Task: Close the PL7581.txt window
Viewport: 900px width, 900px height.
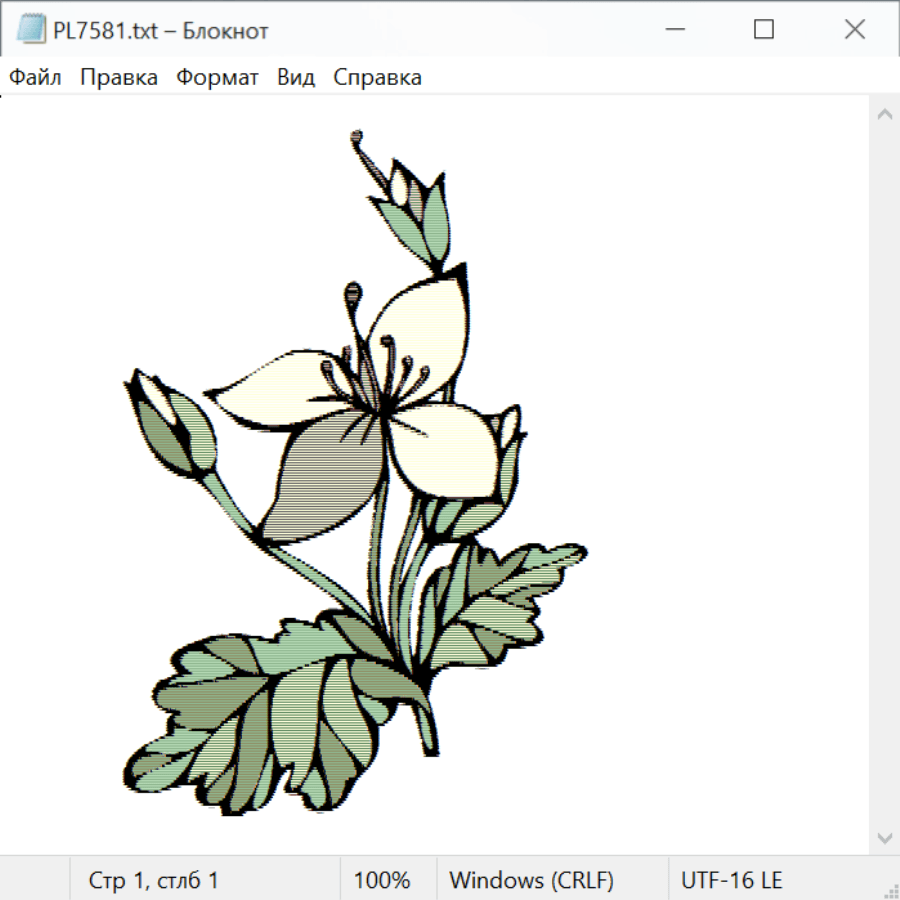Action: (x=854, y=30)
